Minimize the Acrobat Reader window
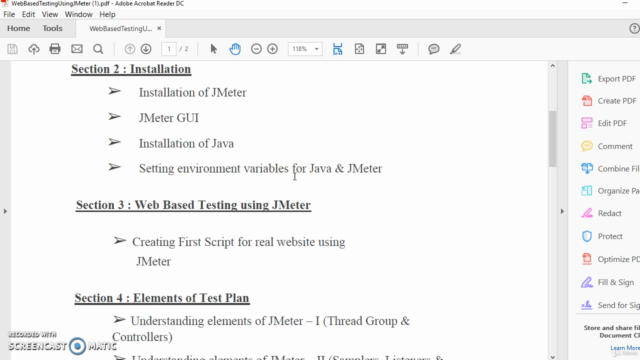The width and height of the screenshot is (640, 360). 625,3
